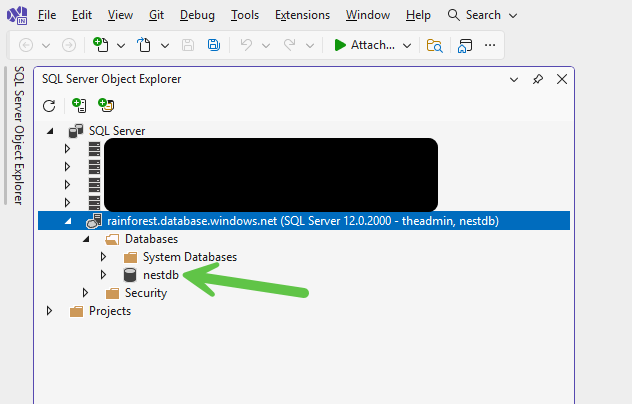Open the Edit menu

pos(82,15)
